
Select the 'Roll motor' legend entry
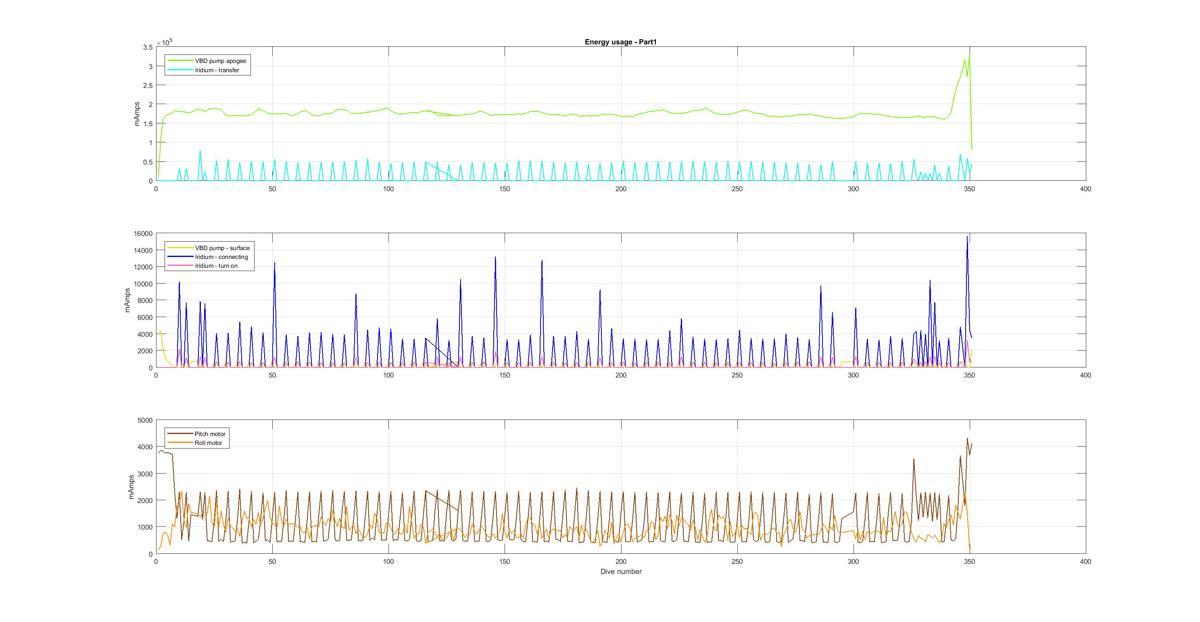[x=207, y=443]
